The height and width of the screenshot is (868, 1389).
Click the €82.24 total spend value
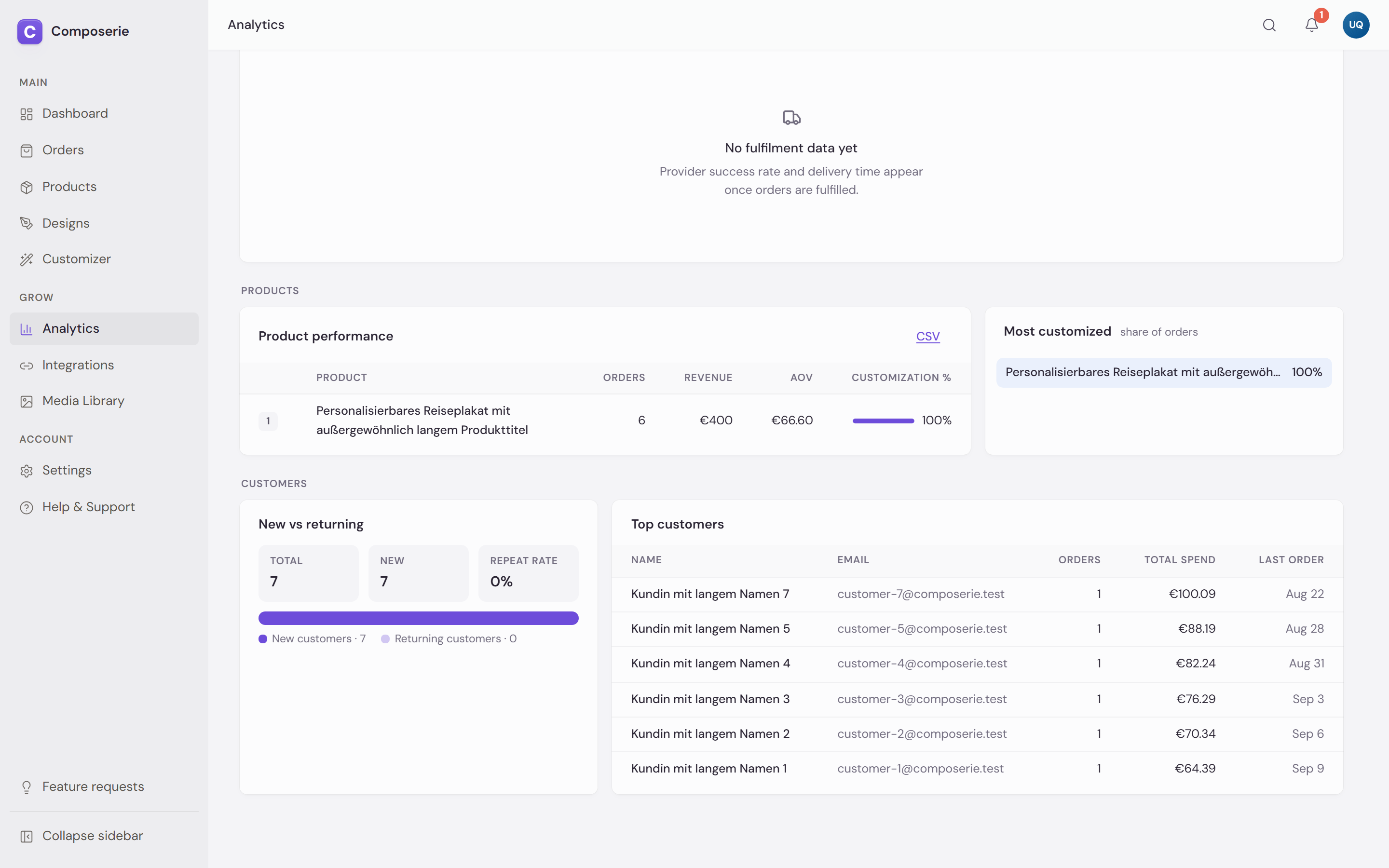[1196, 664]
